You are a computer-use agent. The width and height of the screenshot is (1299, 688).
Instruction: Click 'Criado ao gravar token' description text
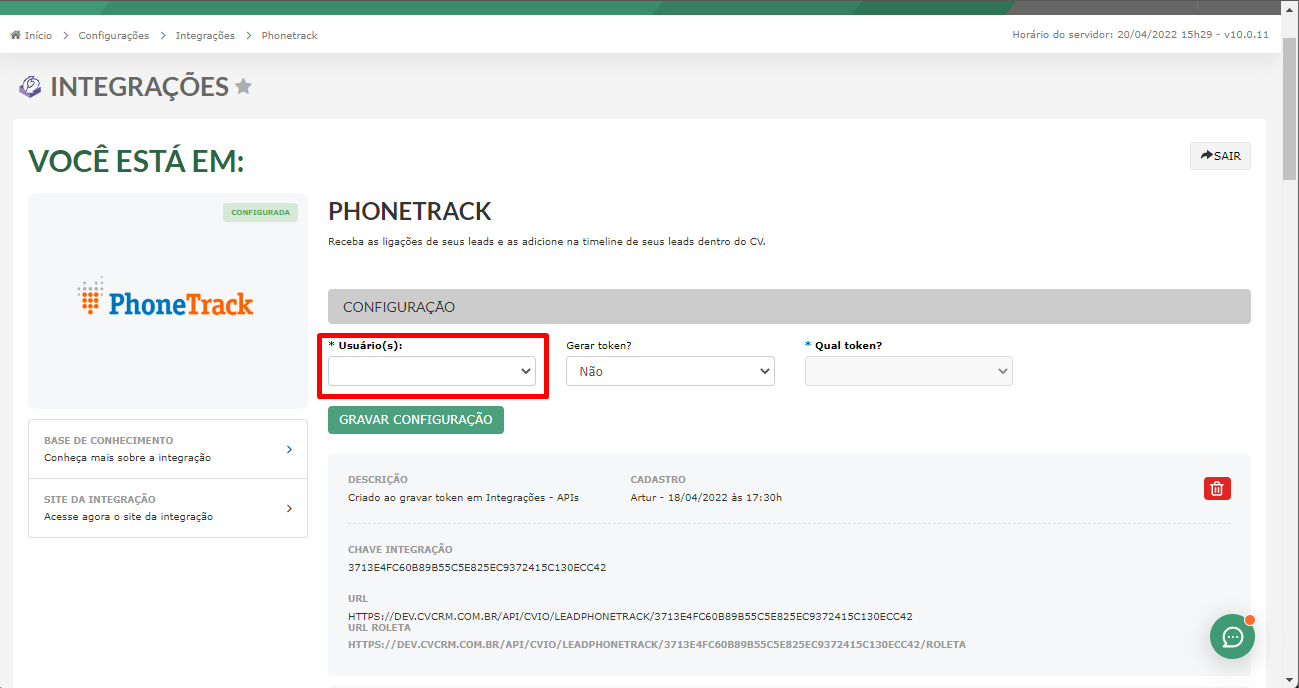click(x=463, y=497)
